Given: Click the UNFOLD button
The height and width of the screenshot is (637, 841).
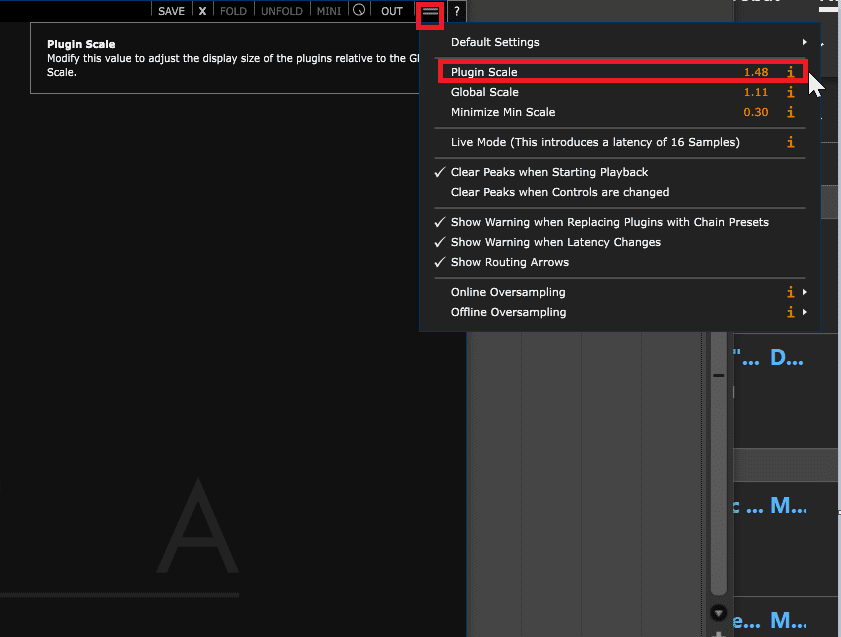Looking at the screenshot, I should pos(281,10).
